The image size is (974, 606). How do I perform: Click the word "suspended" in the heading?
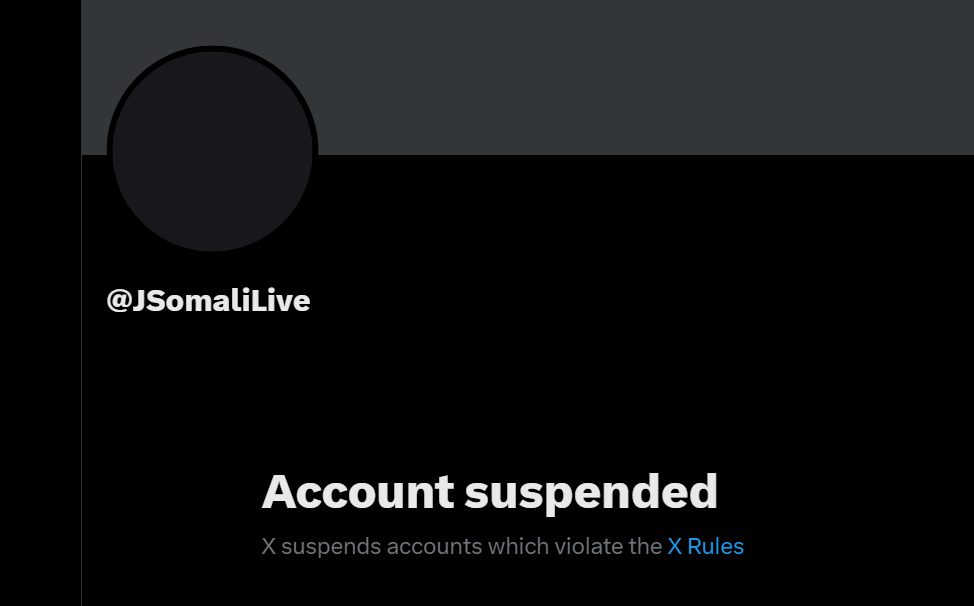[x=591, y=494]
